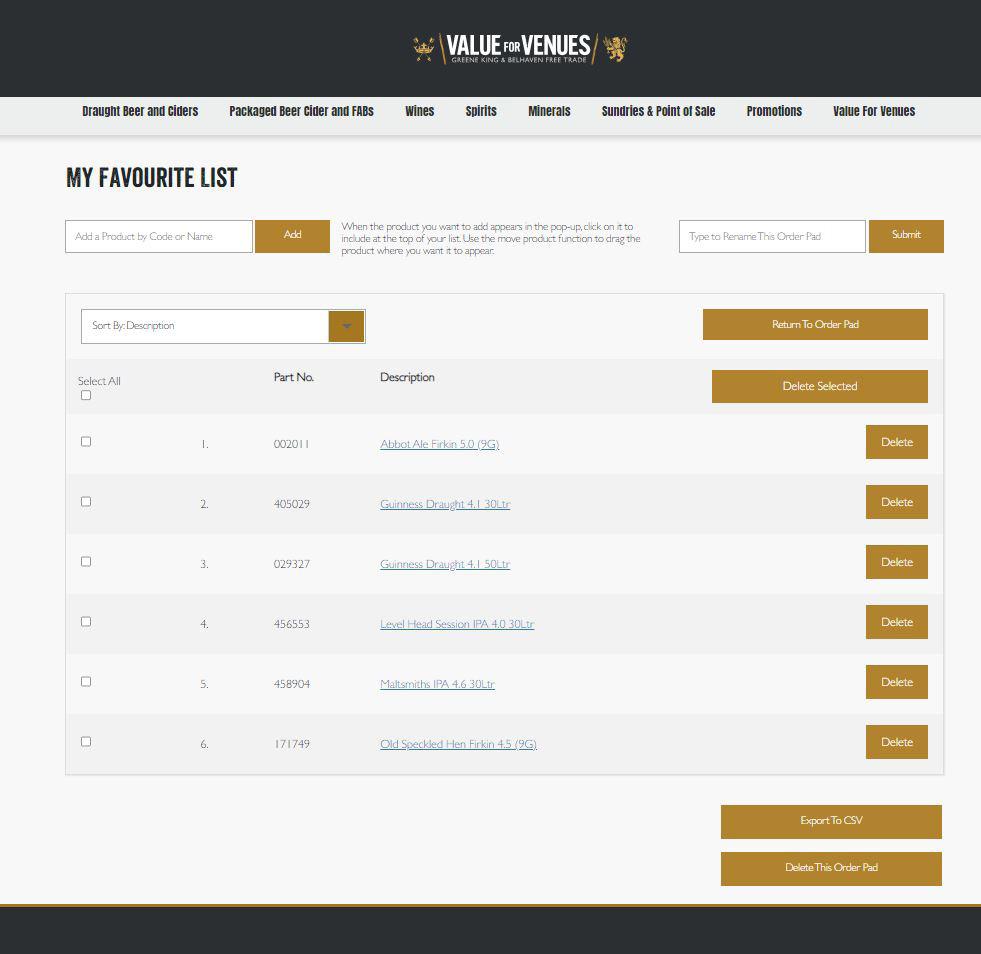Click the Submit rename button
Screen dimensions: 981x954
pyautogui.click(x=906, y=236)
